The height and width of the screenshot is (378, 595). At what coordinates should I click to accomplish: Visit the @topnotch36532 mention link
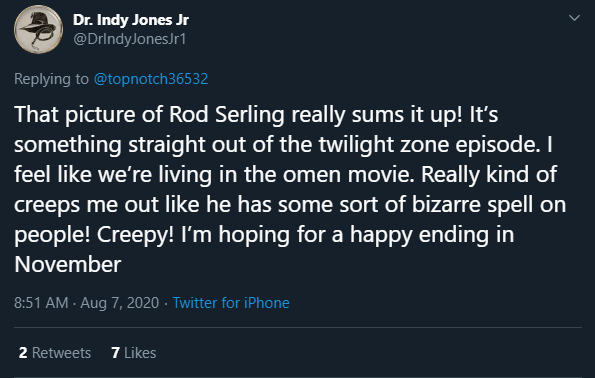point(151,79)
